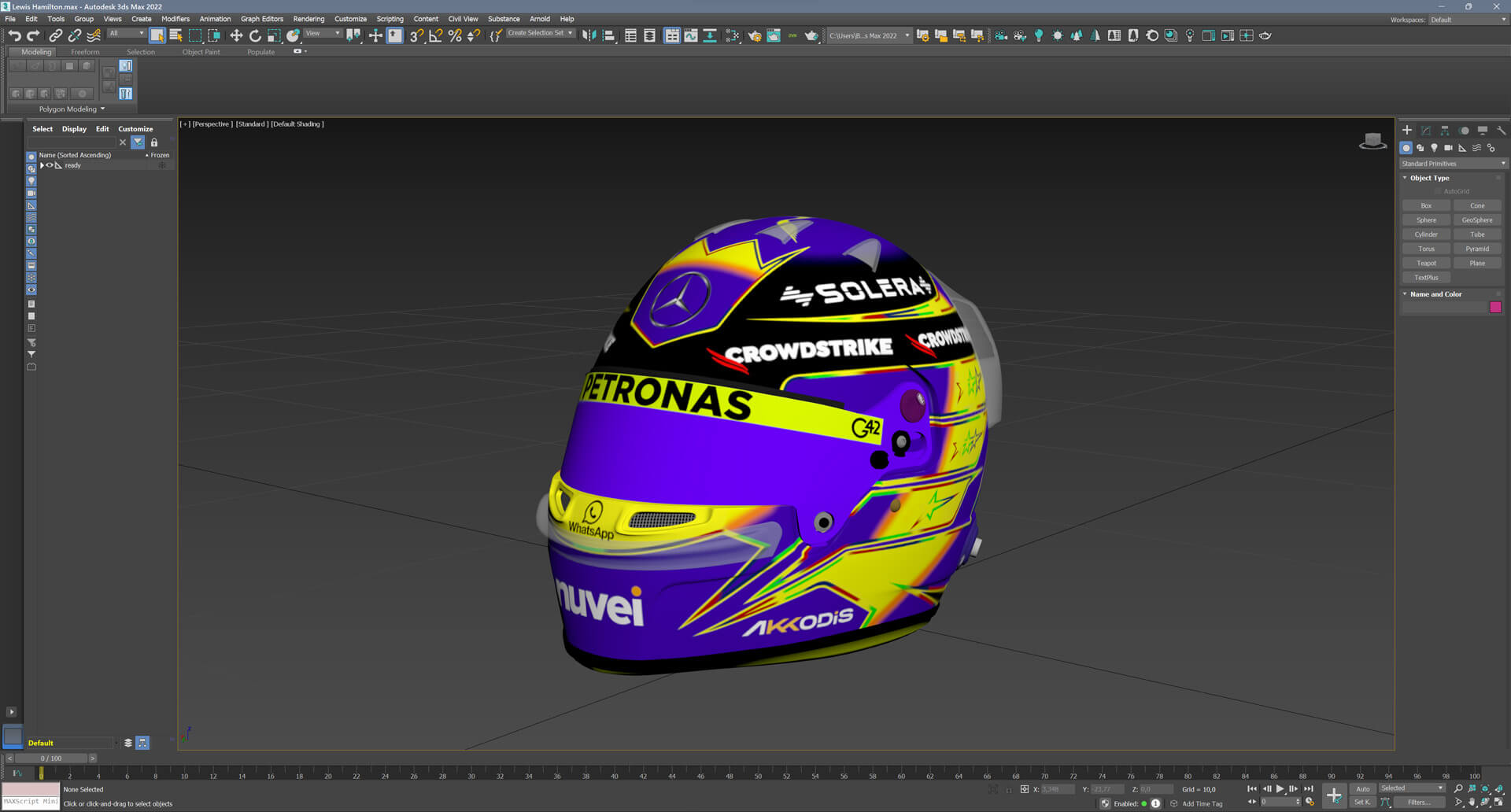Open the Schematic View icon
1511x812 pixels.
(710, 35)
